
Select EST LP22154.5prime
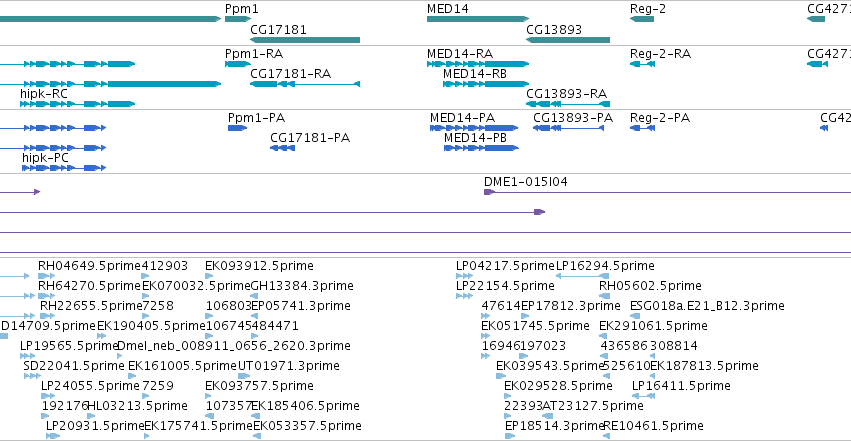click(505, 286)
